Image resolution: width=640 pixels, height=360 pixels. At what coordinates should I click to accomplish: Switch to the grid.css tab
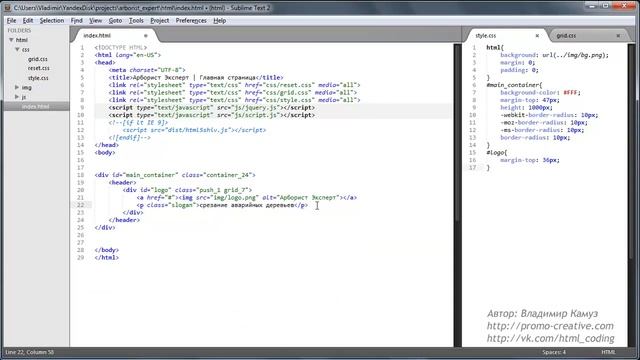(566, 36)
